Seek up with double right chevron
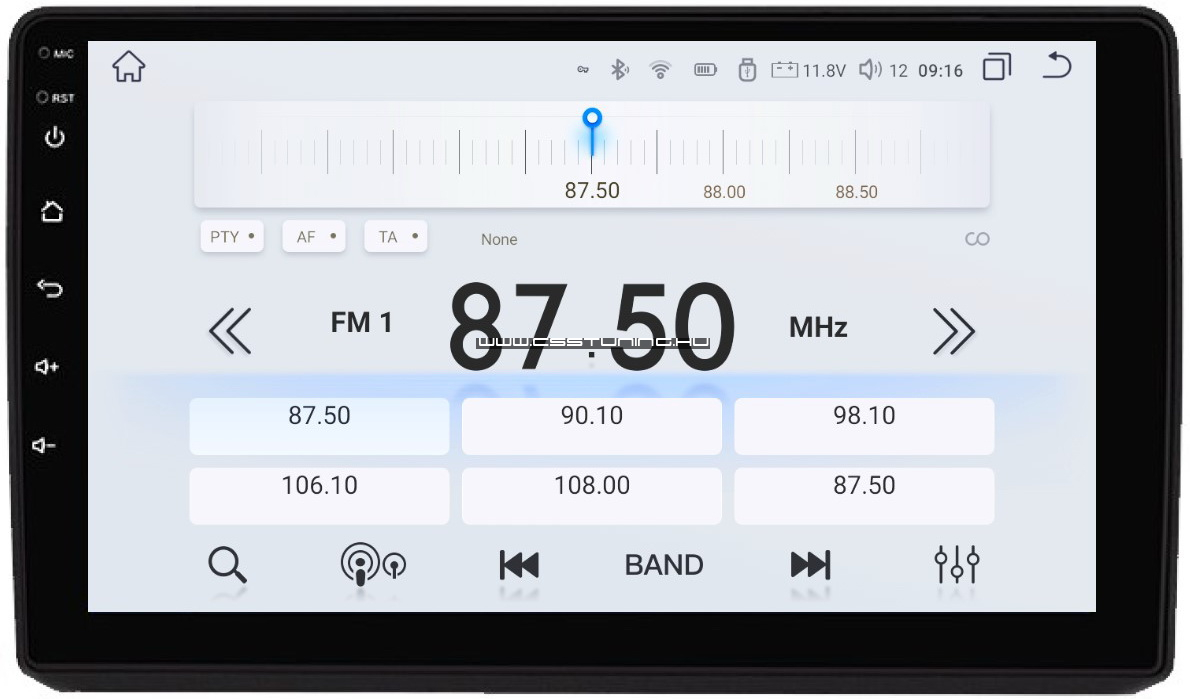This screenshot has height=699, width=1190. (953, 331)
